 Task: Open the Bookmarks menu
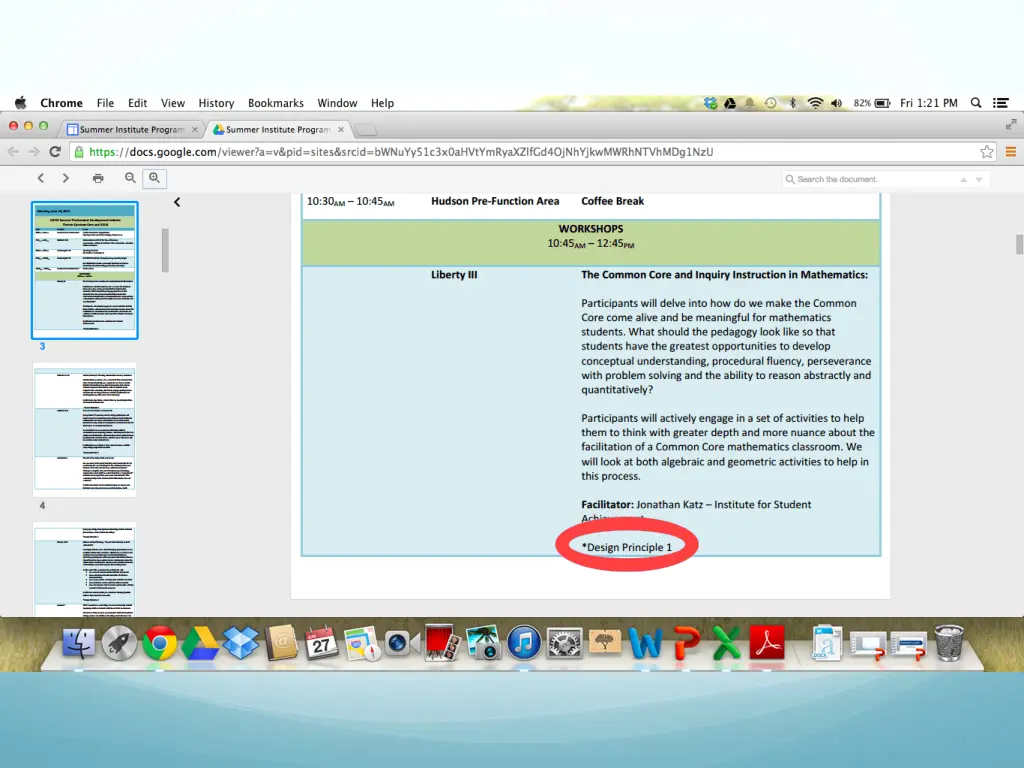click(276, 103)
